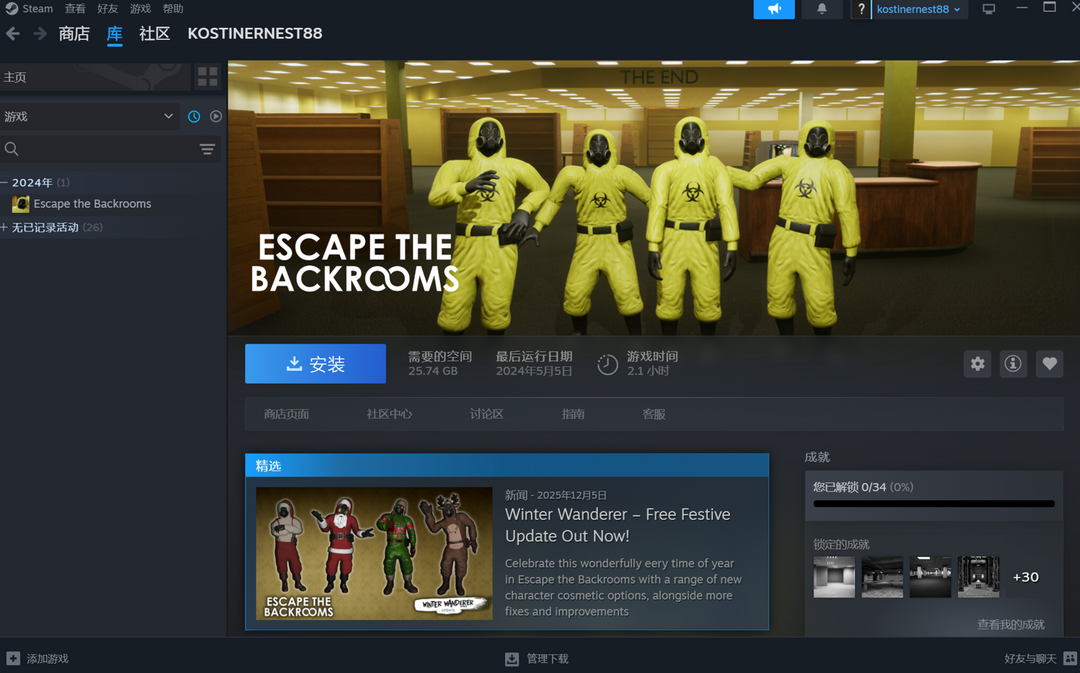Screen dimensions: 1080x673
Task: Open the 指南 link
Action: point(573,414)
